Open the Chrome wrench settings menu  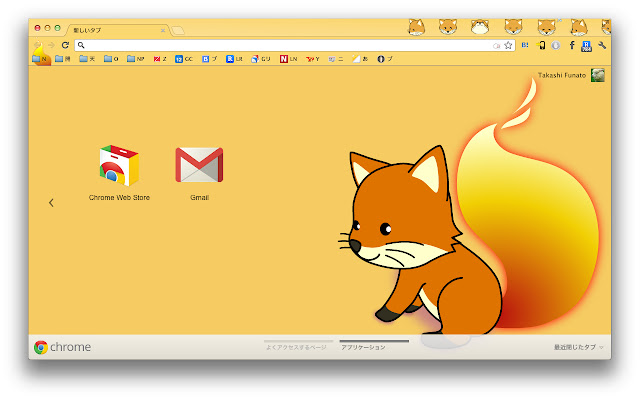[x=602, y=45]
